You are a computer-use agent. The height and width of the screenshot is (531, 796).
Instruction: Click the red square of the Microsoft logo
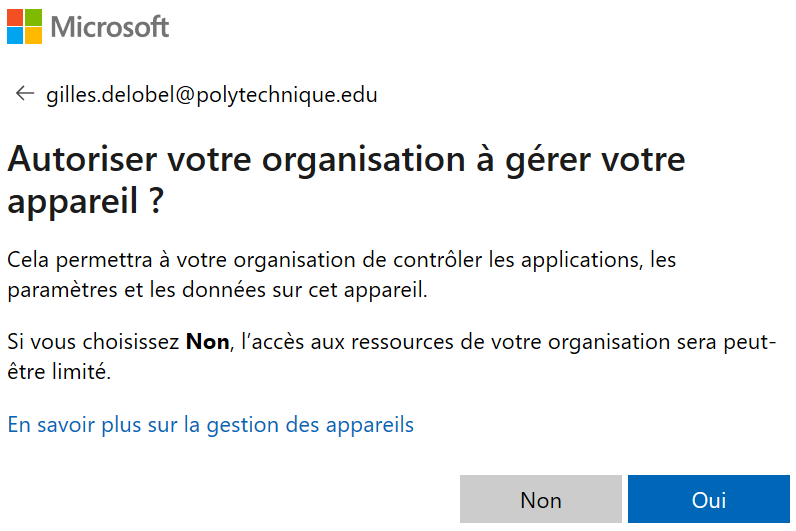[15, 17]
